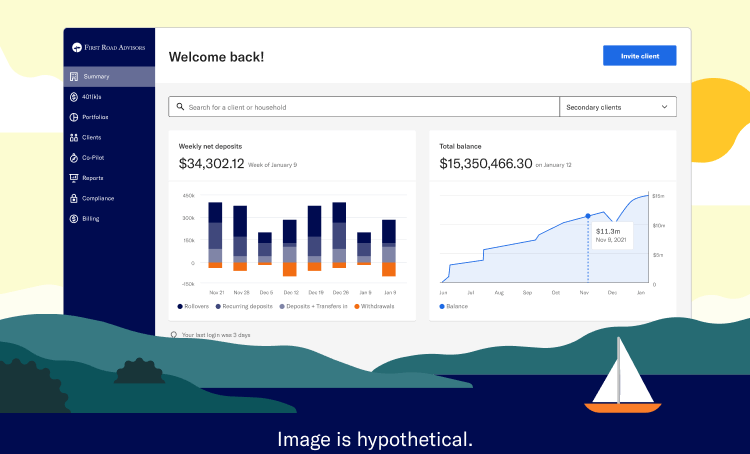Click the Recurring deposits legend label
This screenshot has width=750, height=454.
click(x=247, y=307)
